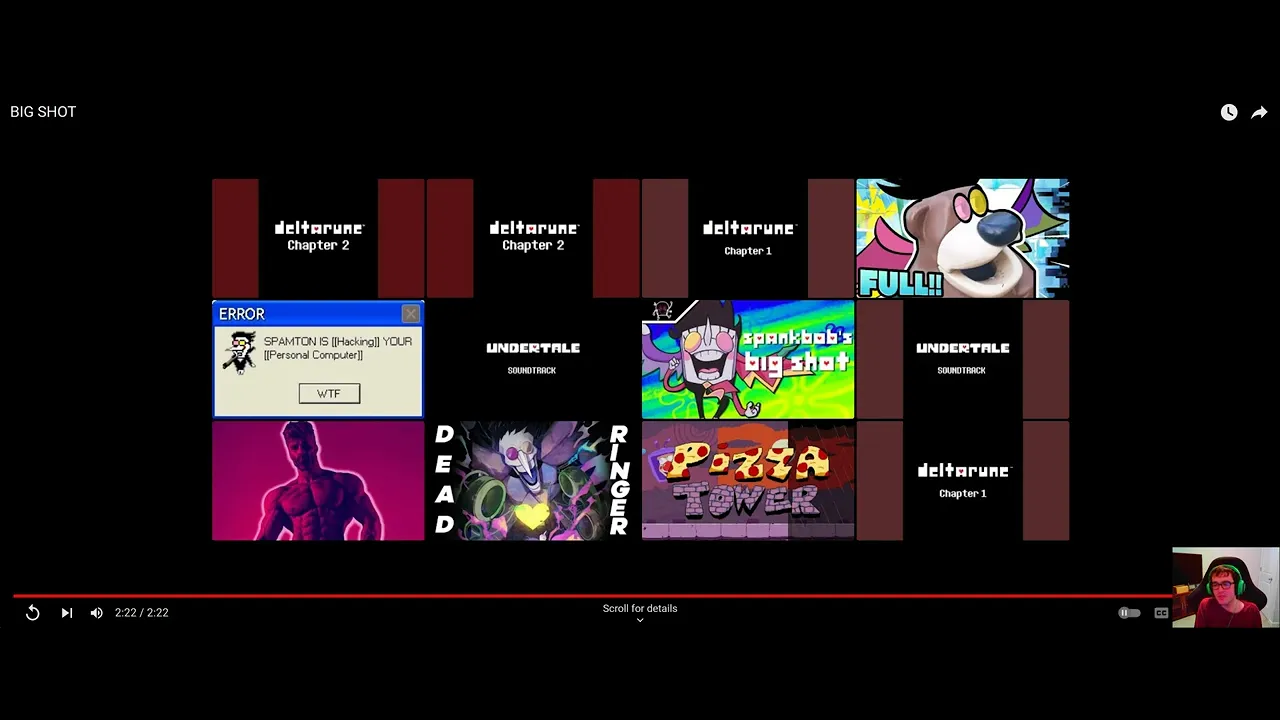The height and width of the screenshot is (720, 1280).
Task: Open the first Deltarune Chapter 2 thumbnail
Action: coord(318,238)
